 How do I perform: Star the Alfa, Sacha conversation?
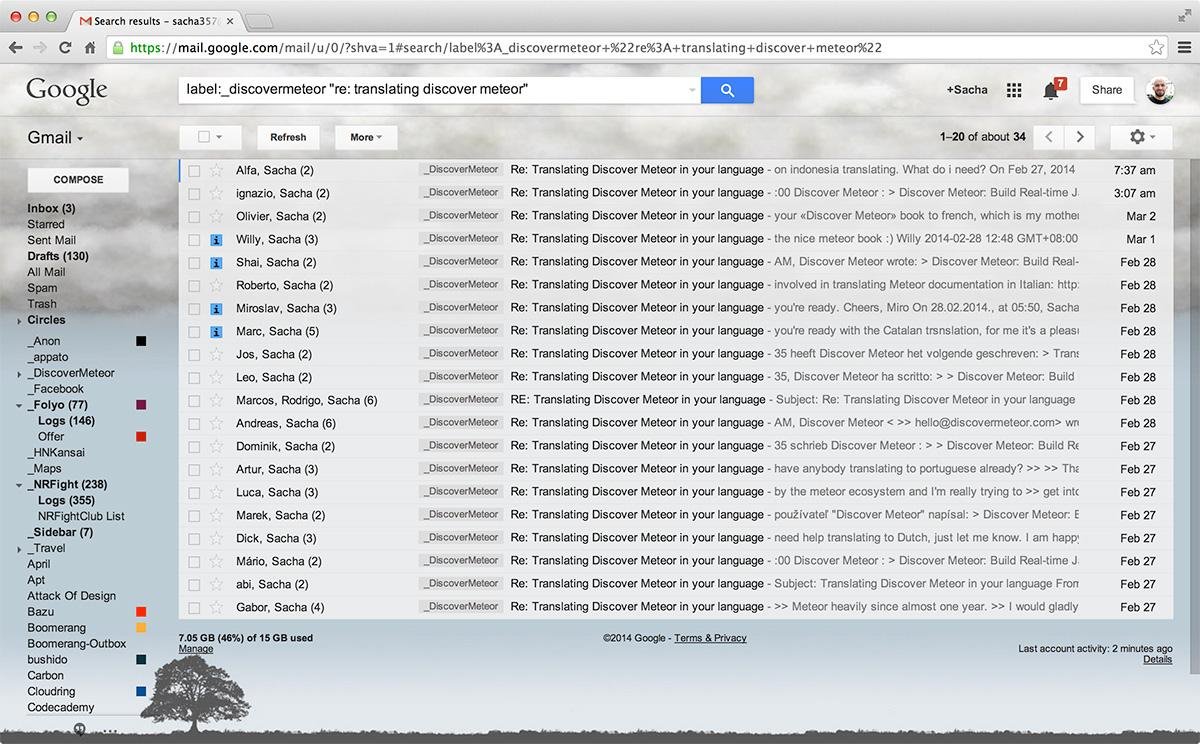[x=216, y=170]
